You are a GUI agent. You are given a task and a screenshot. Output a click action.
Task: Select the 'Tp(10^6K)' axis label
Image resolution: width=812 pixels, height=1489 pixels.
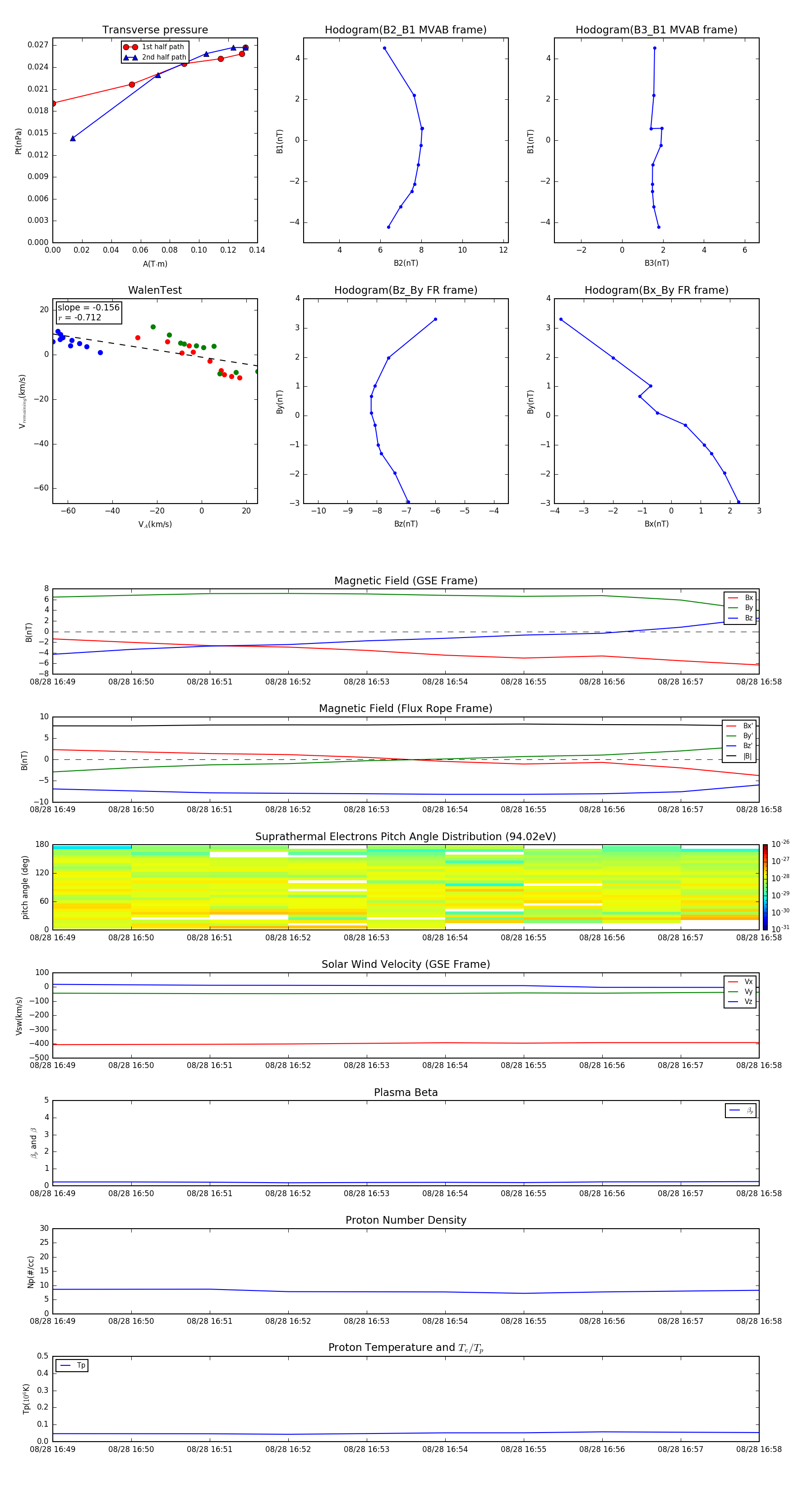click(x=26, y=1399)
